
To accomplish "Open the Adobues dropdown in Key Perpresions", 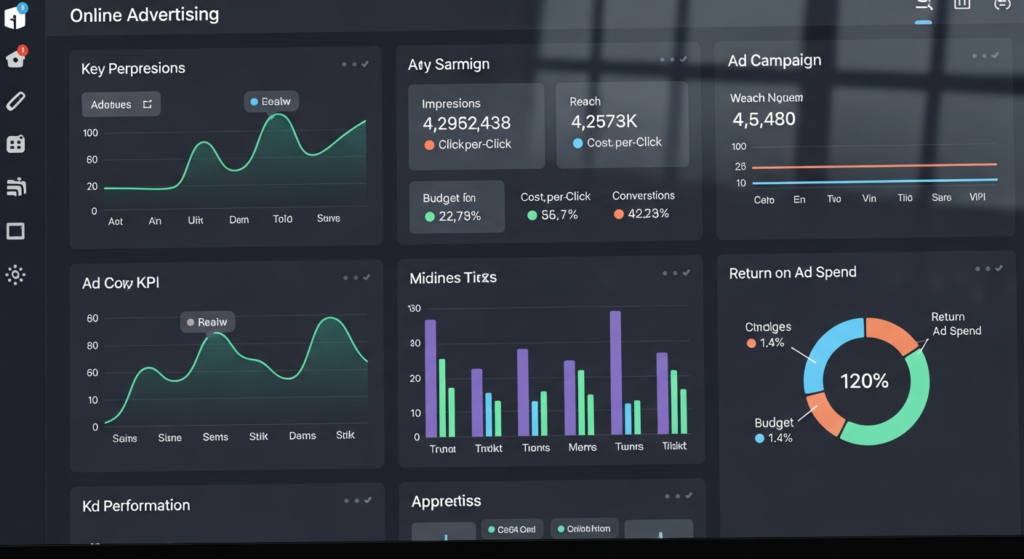I will [x=120, y=104].
